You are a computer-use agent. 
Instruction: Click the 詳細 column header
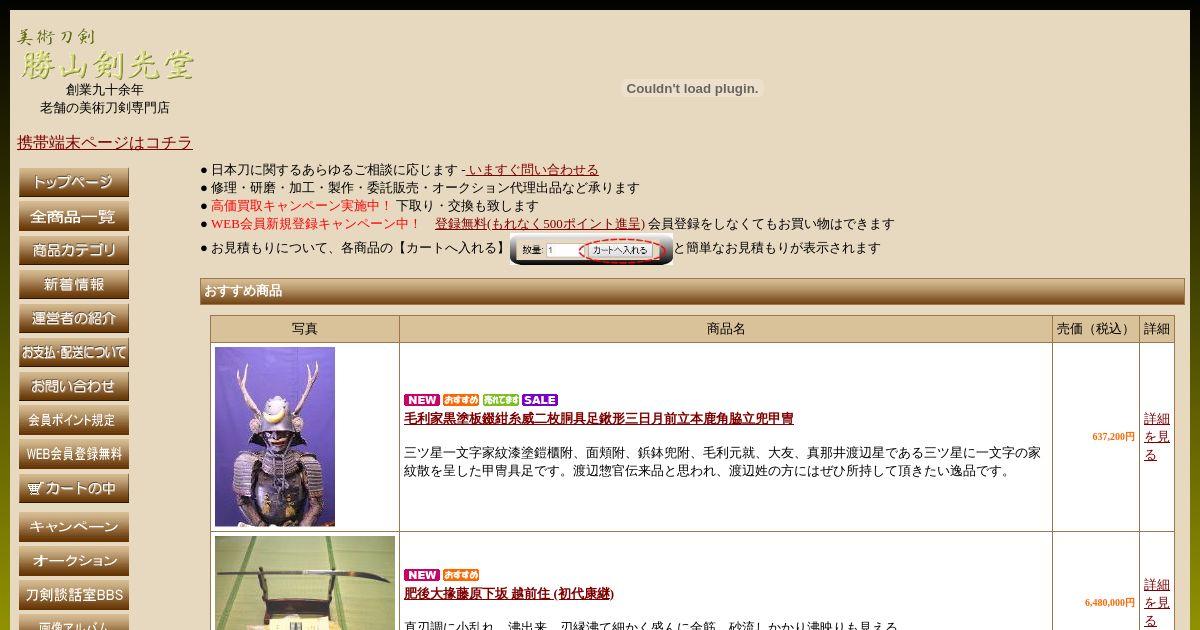pyautogui.click(x=1157, y=329)
